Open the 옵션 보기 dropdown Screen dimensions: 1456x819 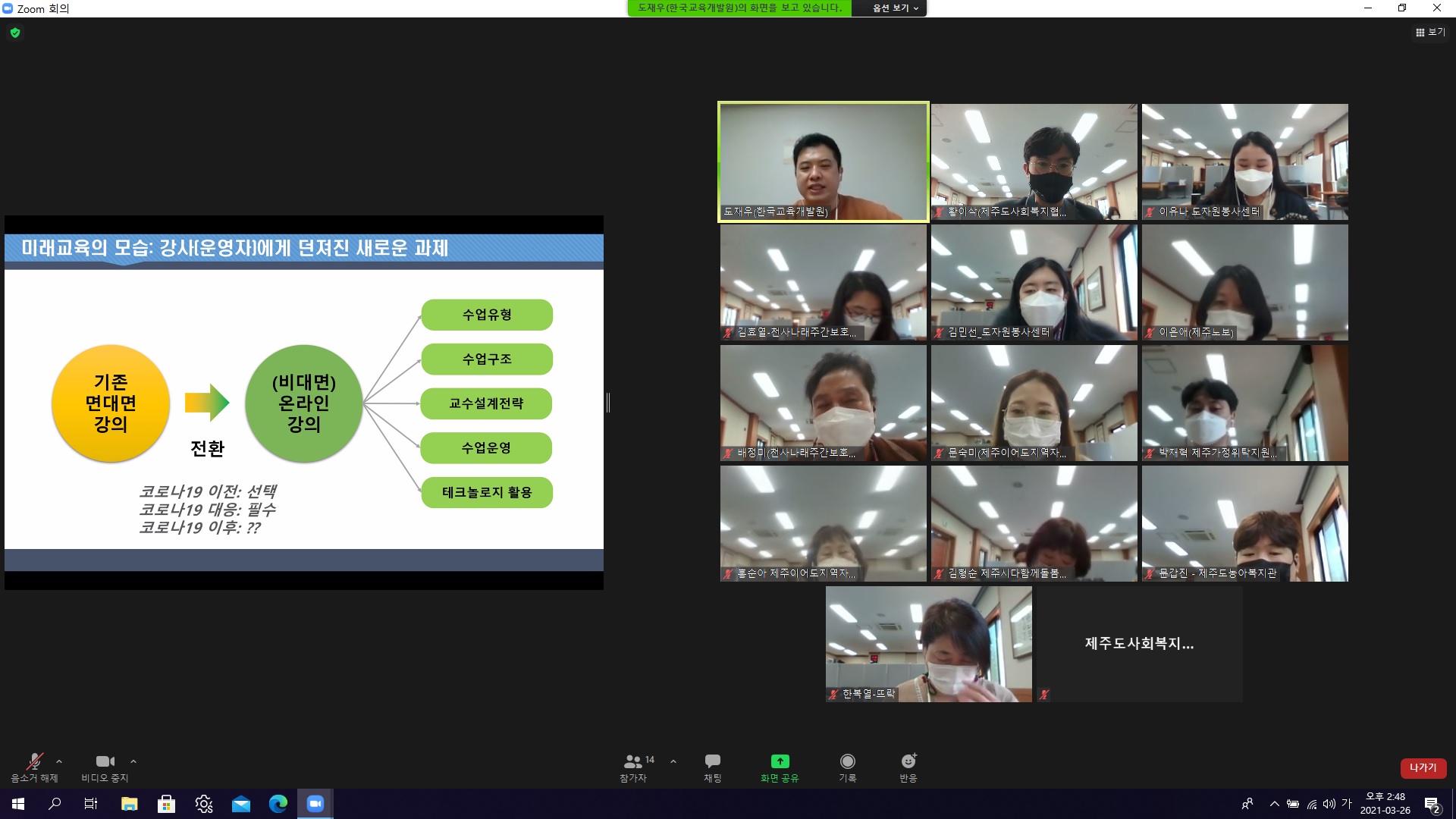click(895, 8)
